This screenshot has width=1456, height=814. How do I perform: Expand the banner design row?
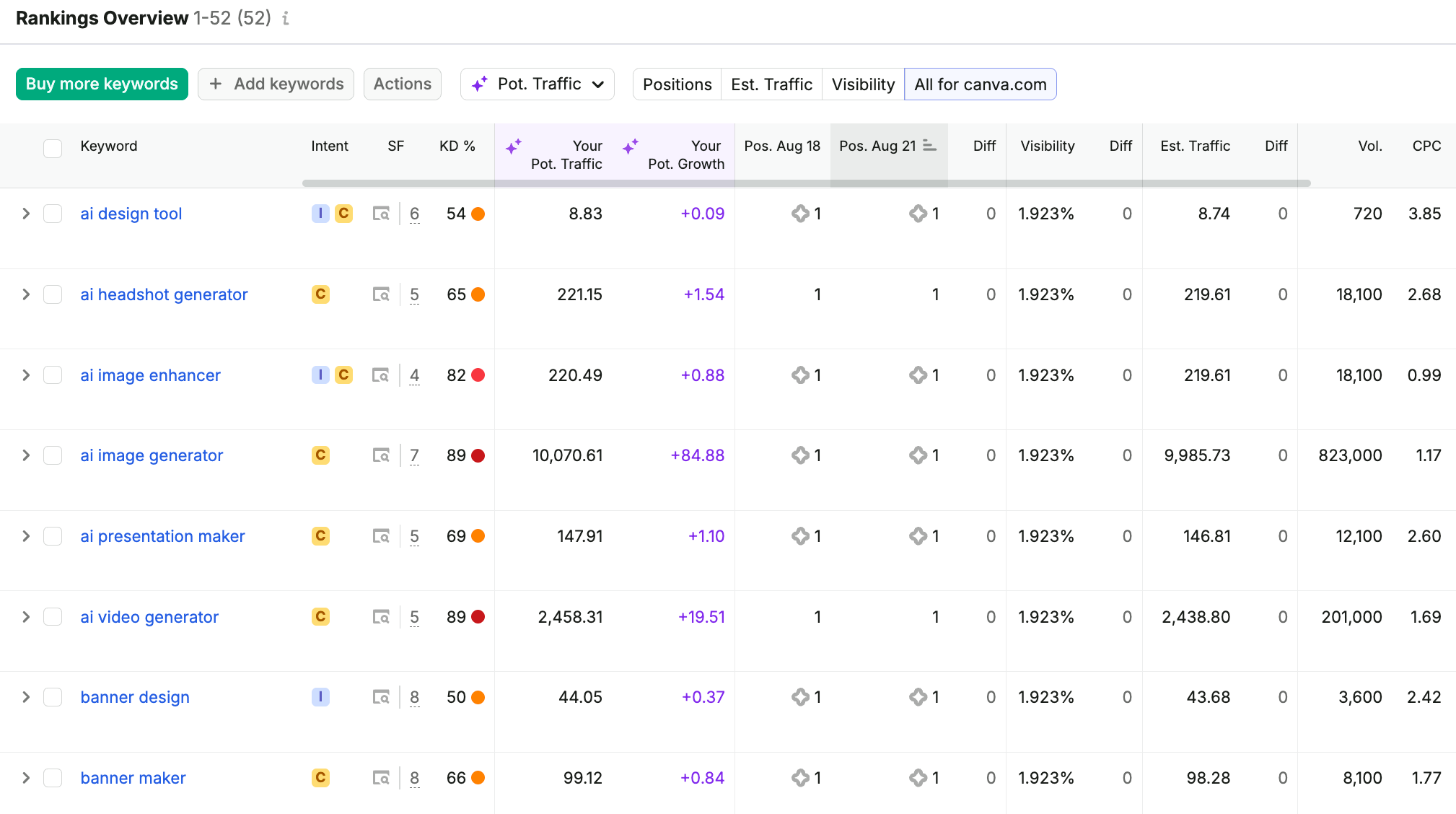click(x=26, y=697)
